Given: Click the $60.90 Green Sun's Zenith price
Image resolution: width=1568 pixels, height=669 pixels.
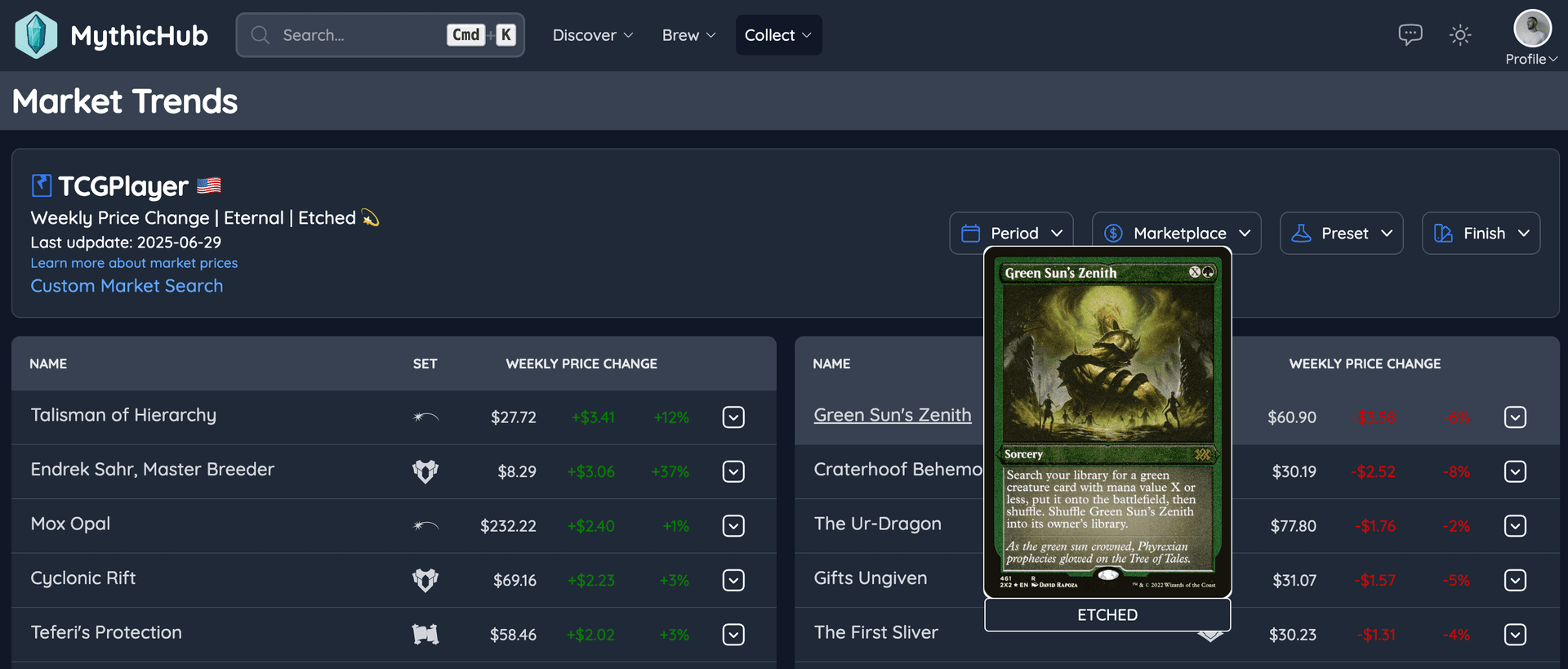Looking at the screenshot, I should coord(1292,417).
